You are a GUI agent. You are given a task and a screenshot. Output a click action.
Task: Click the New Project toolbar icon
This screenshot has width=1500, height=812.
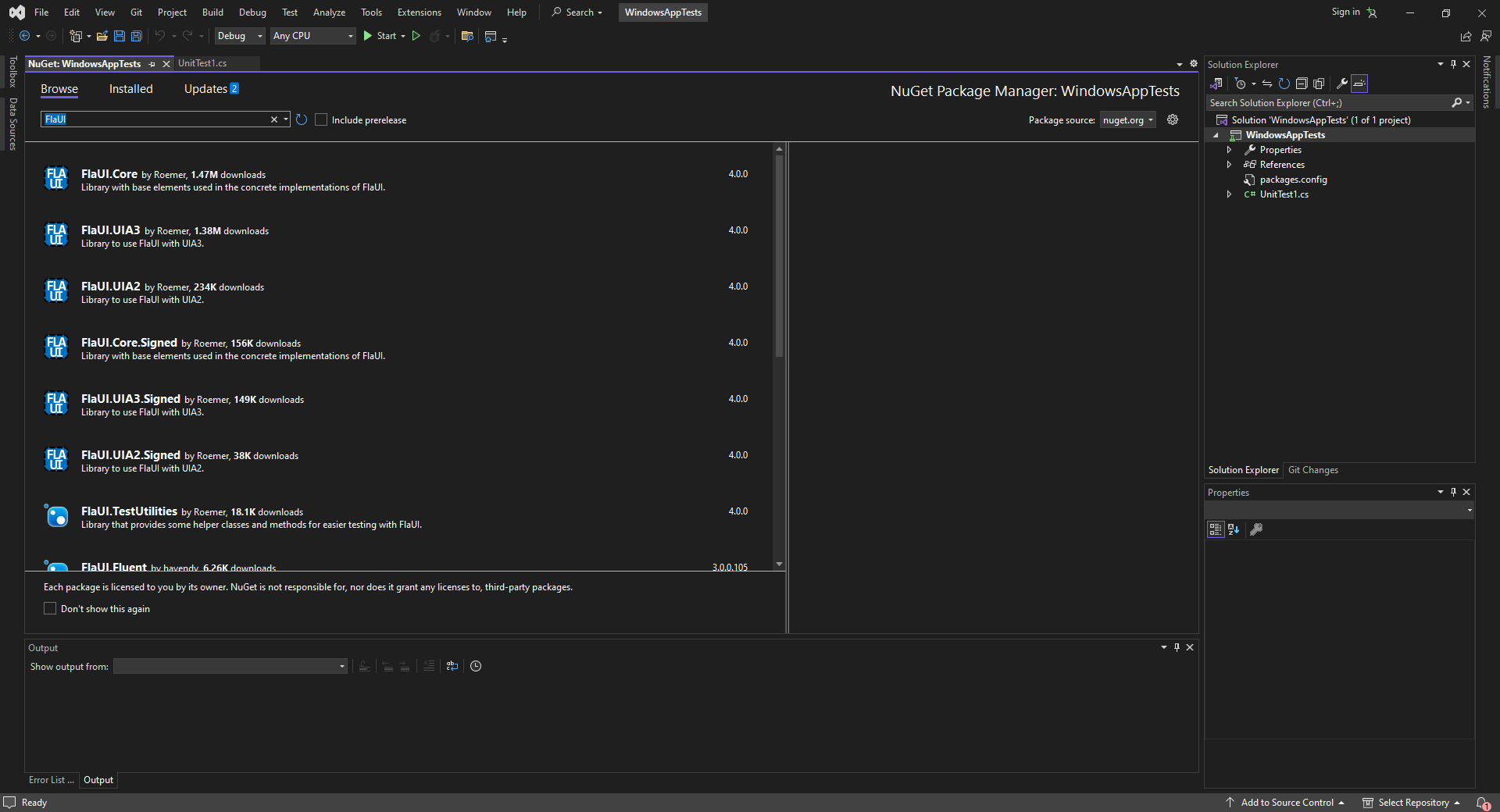pyautogui.click(x=75, y=36)
